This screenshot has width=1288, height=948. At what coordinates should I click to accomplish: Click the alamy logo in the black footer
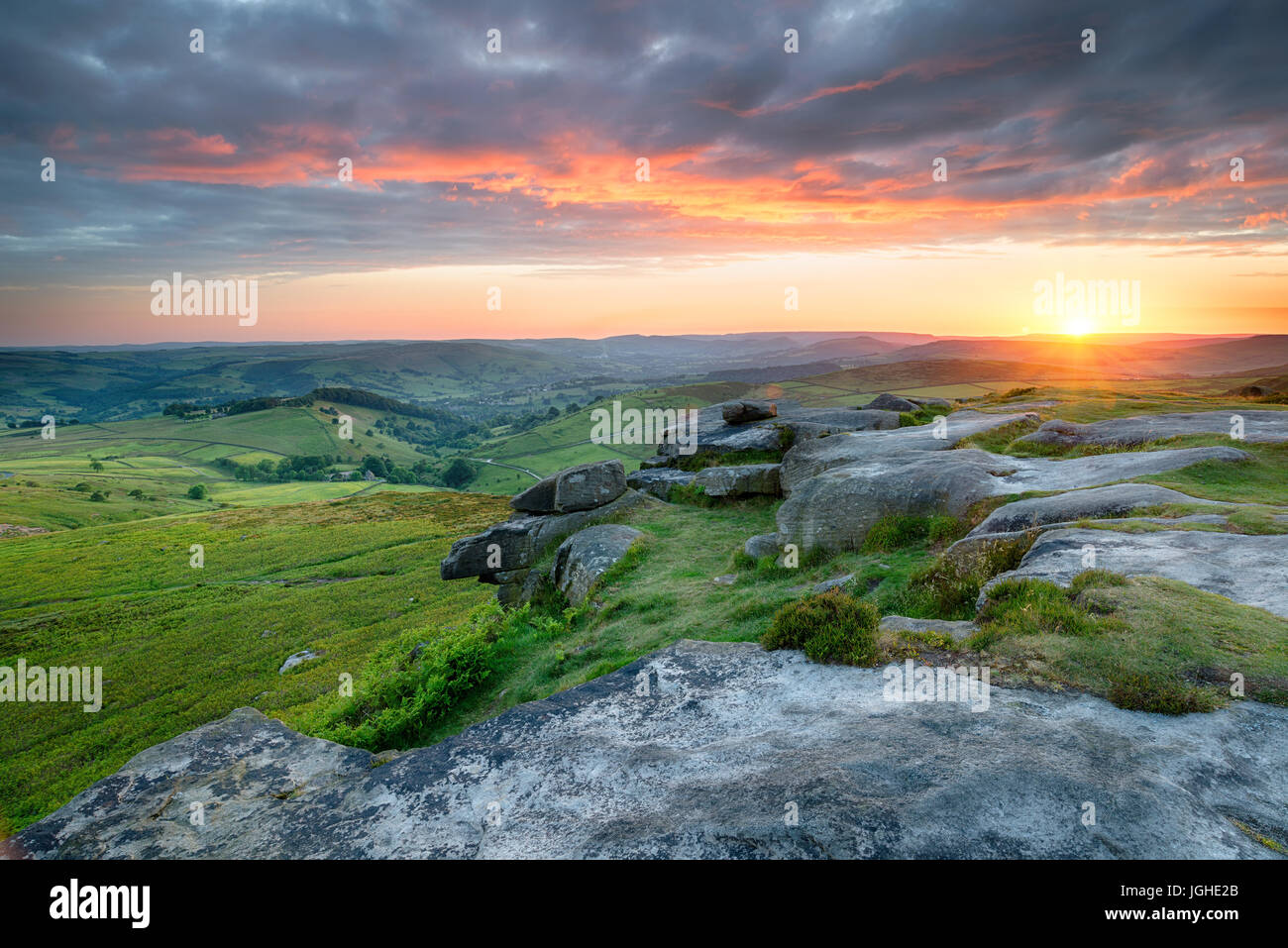point(100,903)
